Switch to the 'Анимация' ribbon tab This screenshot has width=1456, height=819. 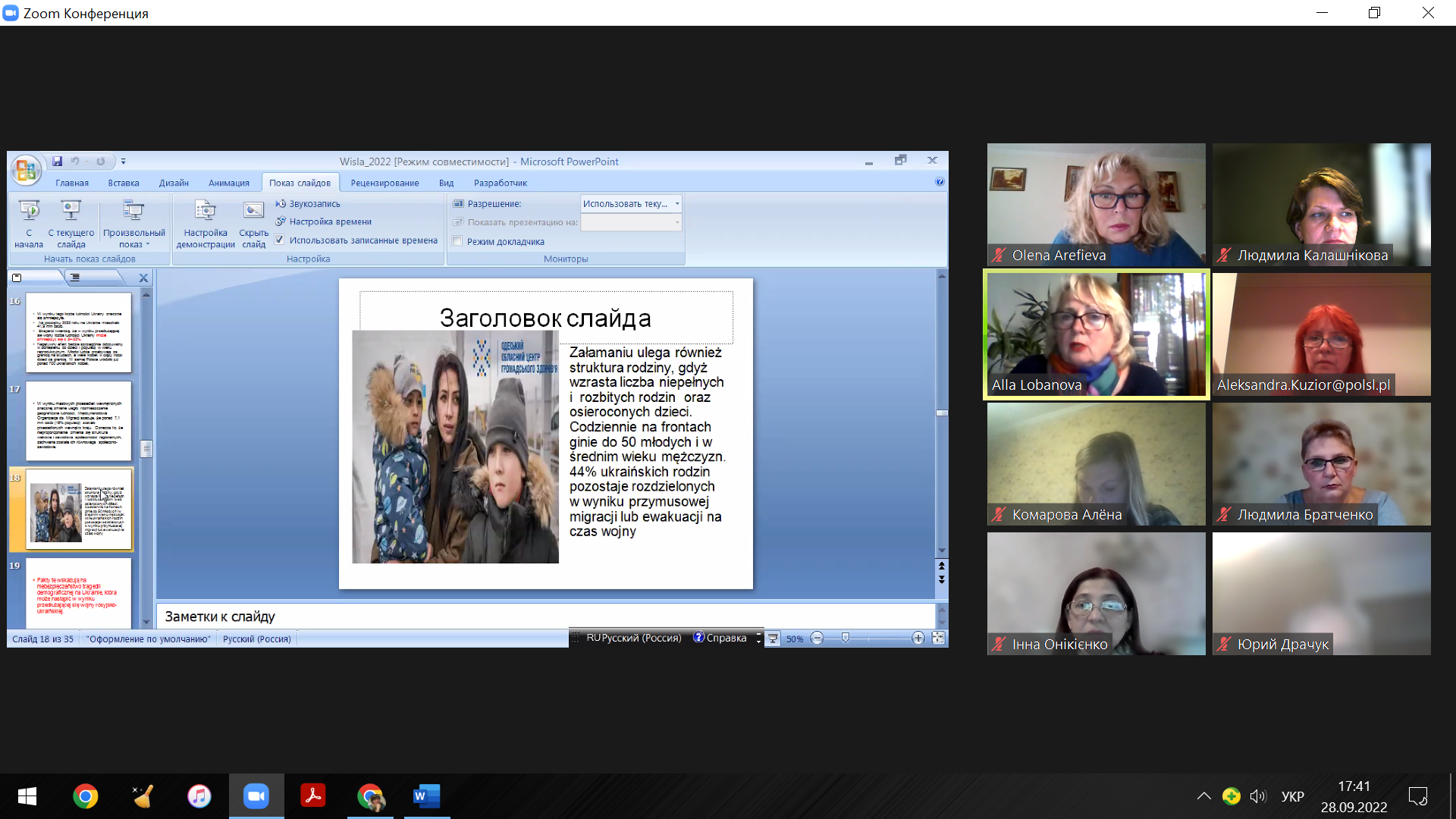tap(228, 183)
